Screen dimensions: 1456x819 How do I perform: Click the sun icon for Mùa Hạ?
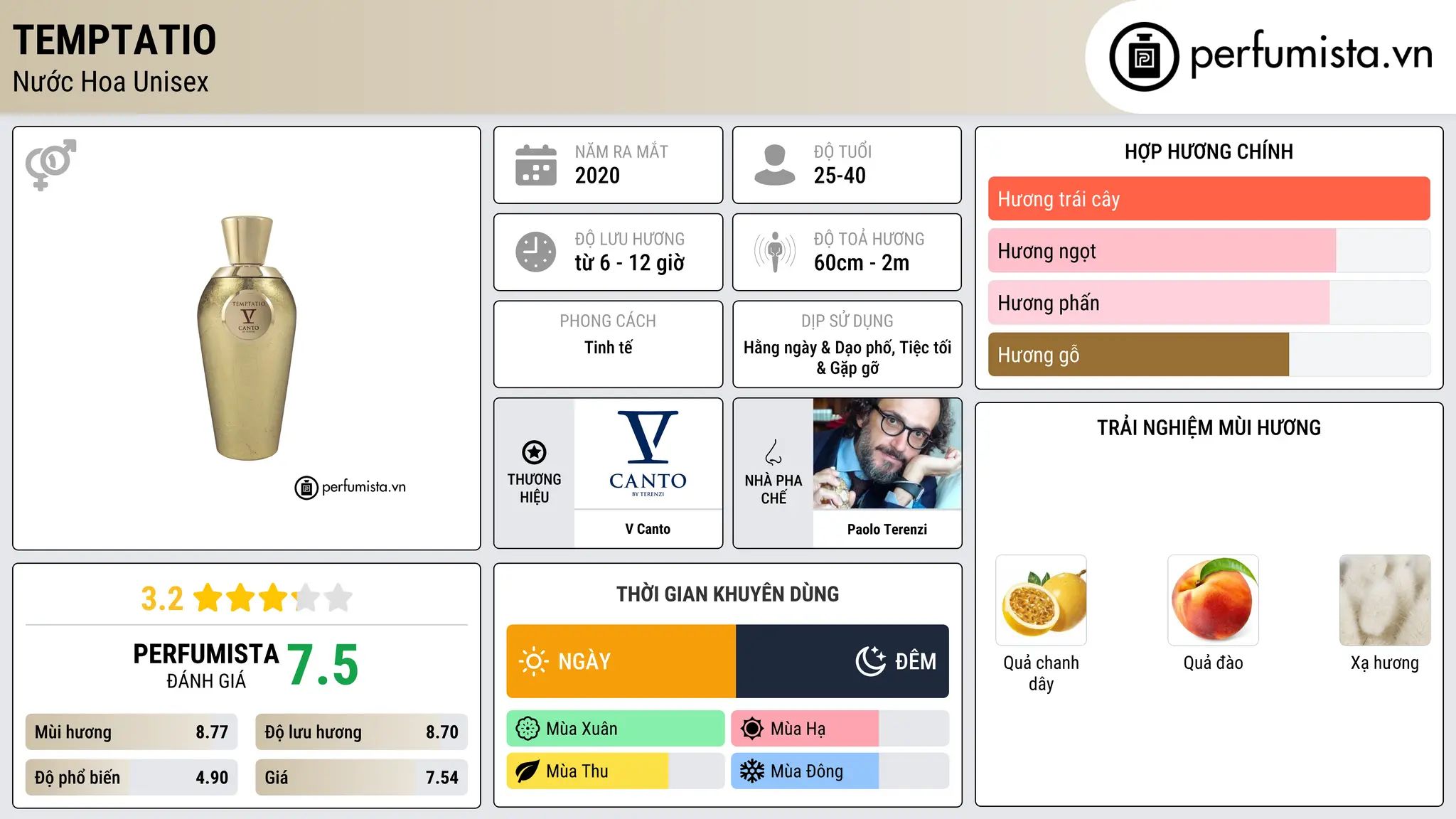[x=752, y=729]
